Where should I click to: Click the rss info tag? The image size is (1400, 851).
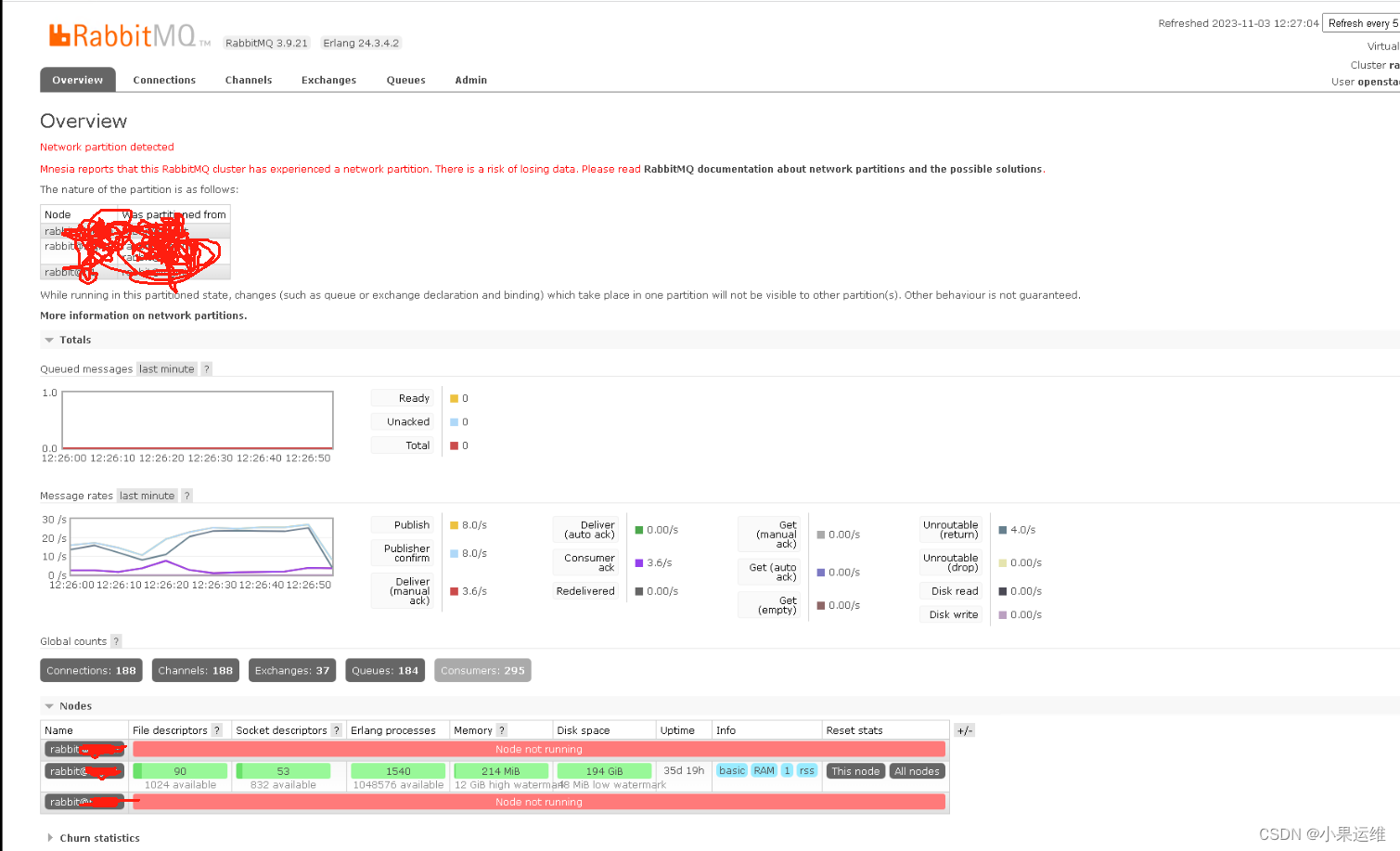[807, 770]
